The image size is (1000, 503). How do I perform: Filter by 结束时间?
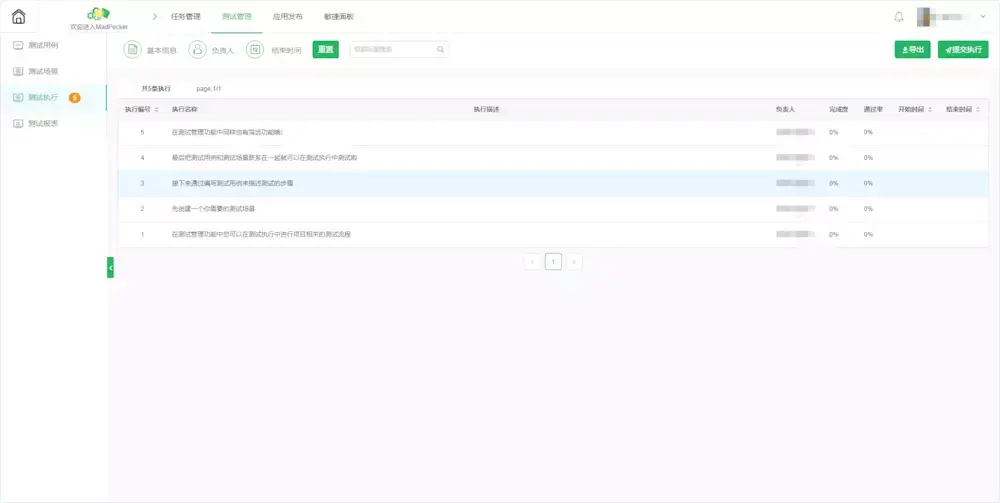coord(274,50)
